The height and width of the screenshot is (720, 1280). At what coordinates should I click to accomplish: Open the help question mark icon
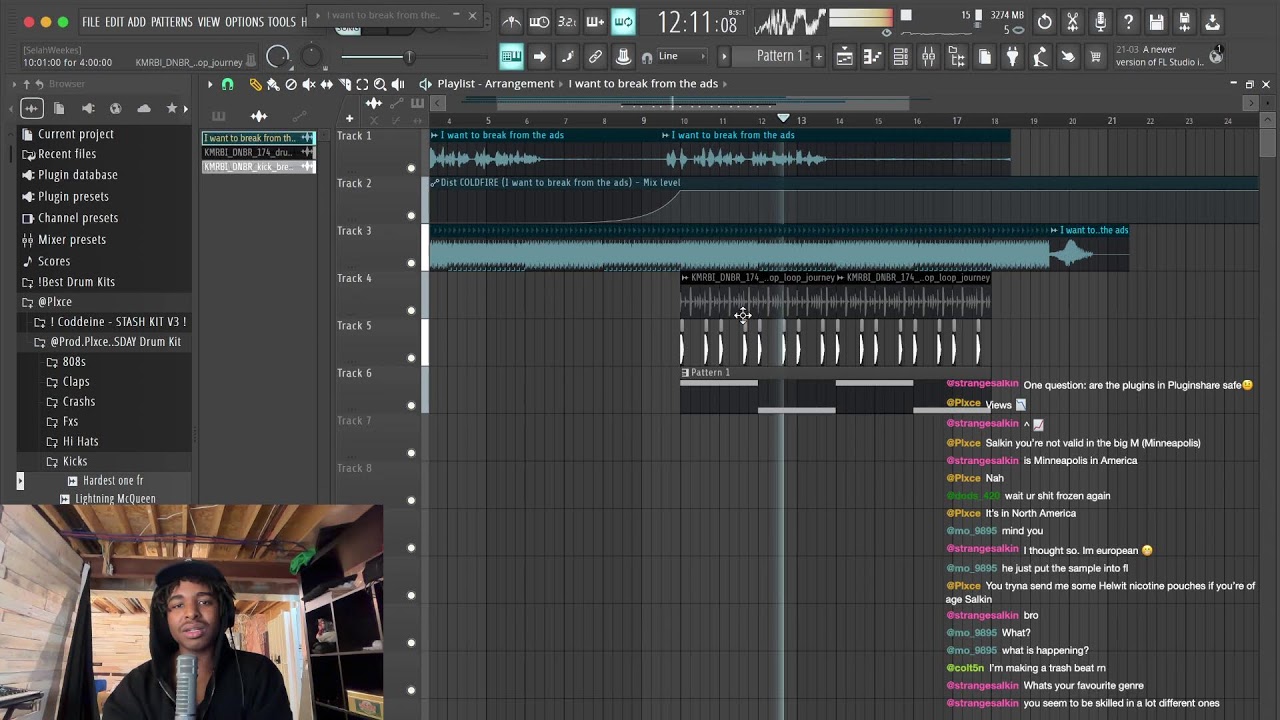(1129, 22)
